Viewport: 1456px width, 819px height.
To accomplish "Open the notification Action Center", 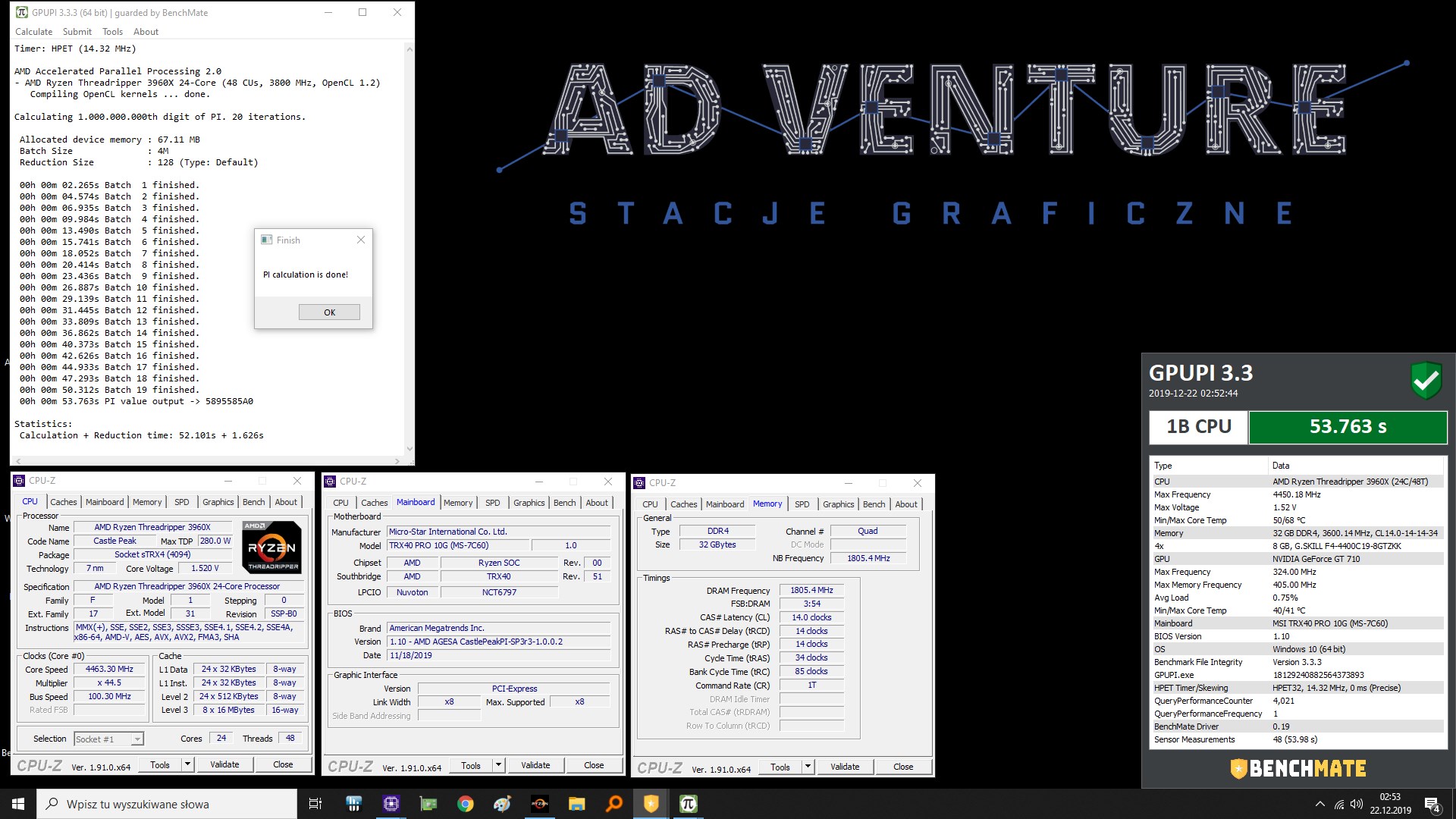I will 1432,804.
